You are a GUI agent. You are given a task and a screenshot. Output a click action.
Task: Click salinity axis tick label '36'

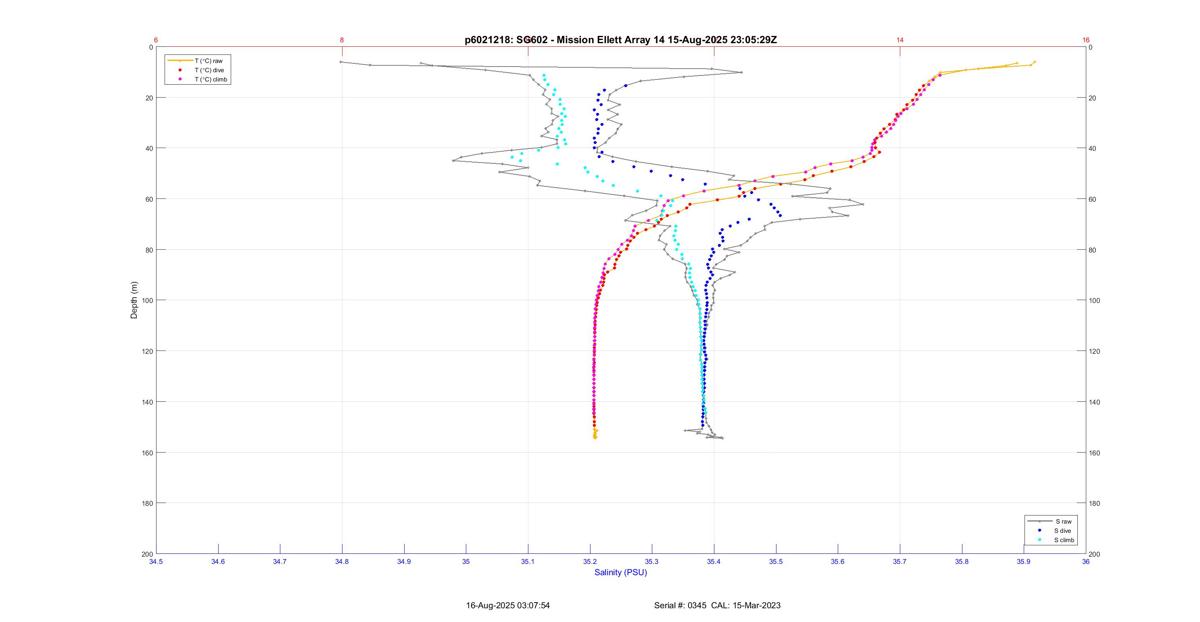tap(1086, 562)
